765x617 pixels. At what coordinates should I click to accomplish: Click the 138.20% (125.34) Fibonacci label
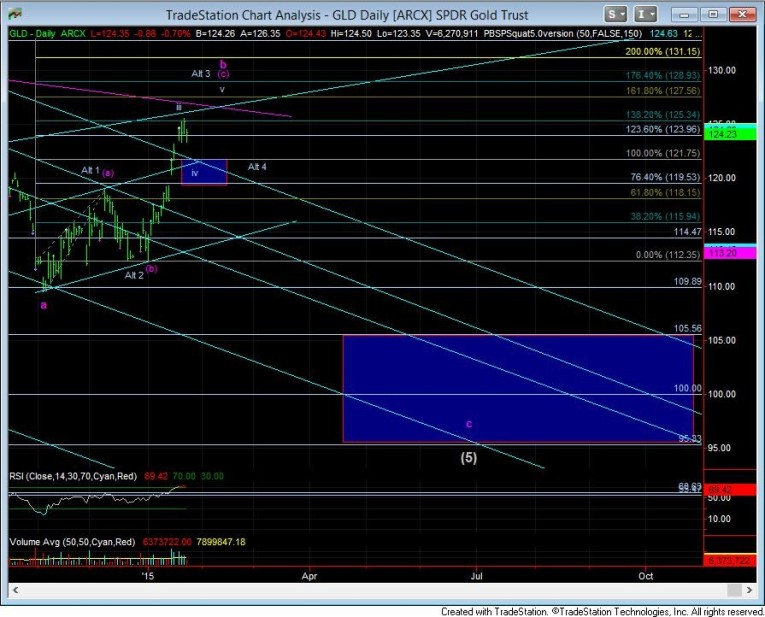tap(663, 115)
